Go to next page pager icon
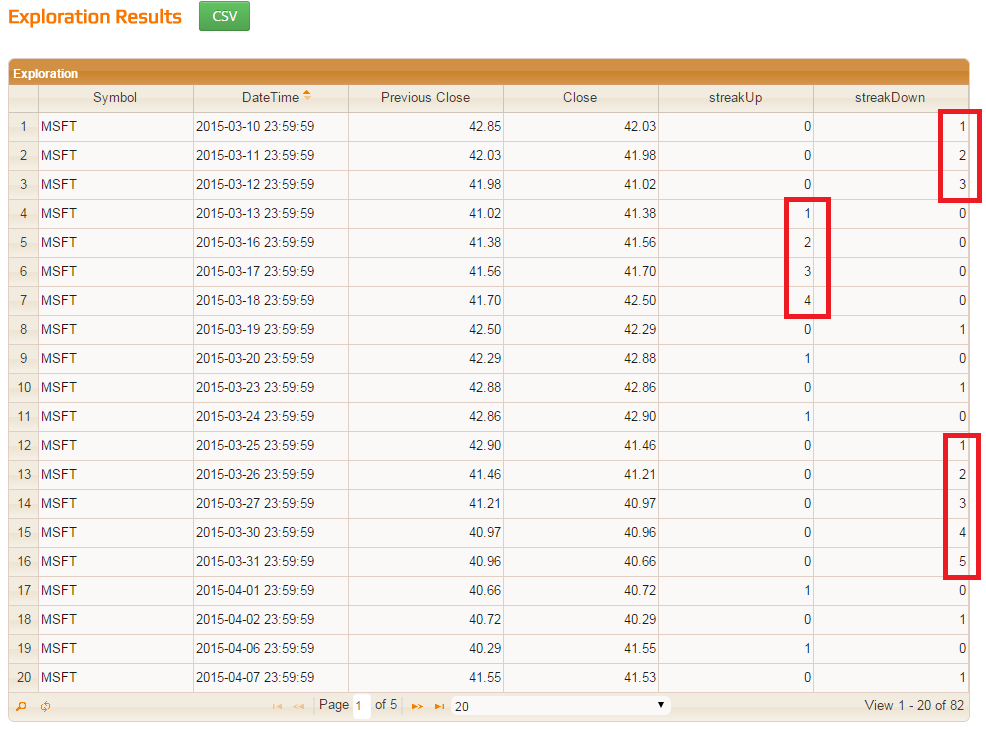Viewport: 986px width, 729px height. point(417,706)
